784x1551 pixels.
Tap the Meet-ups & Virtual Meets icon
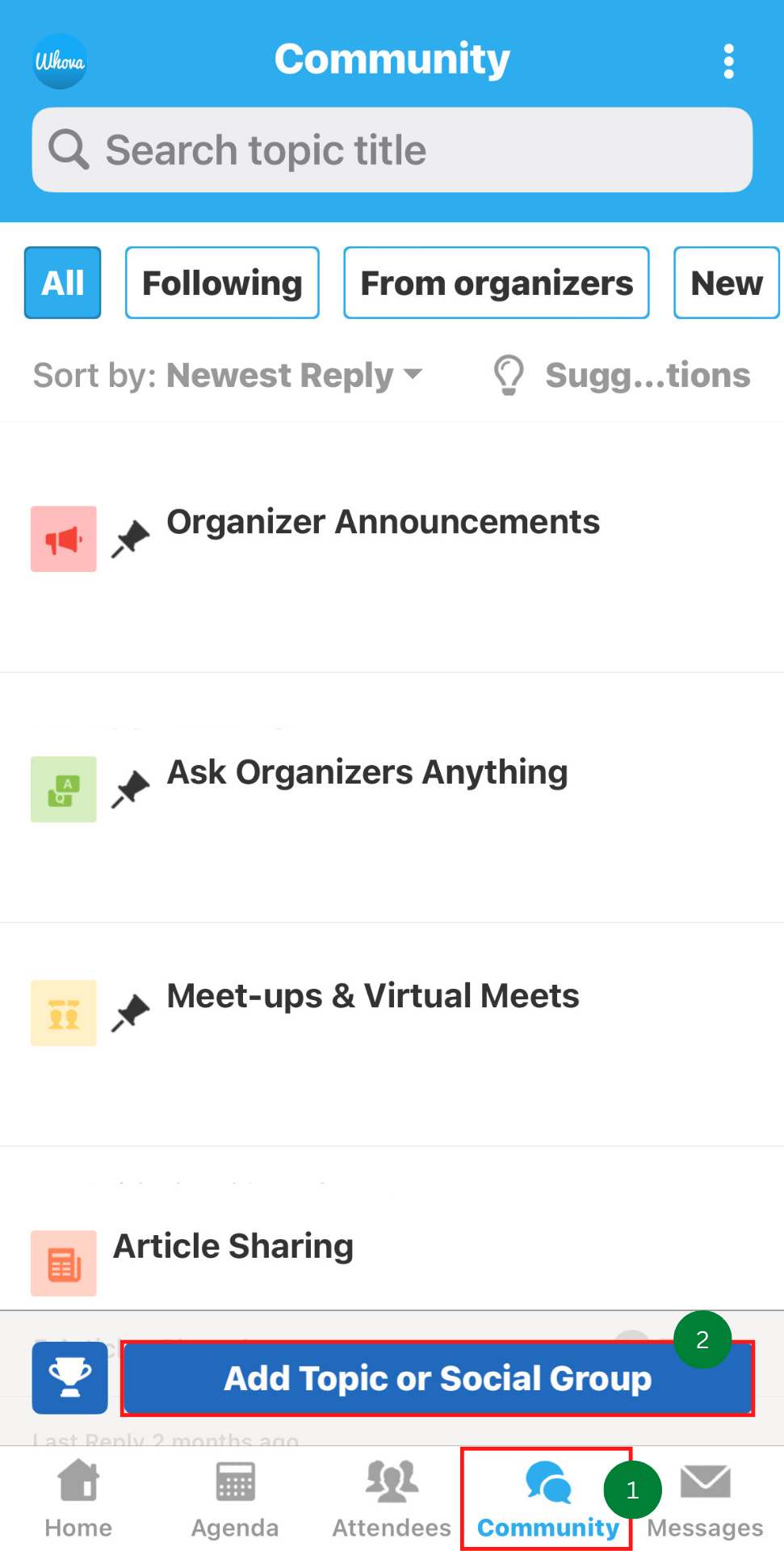point(64,1013)
